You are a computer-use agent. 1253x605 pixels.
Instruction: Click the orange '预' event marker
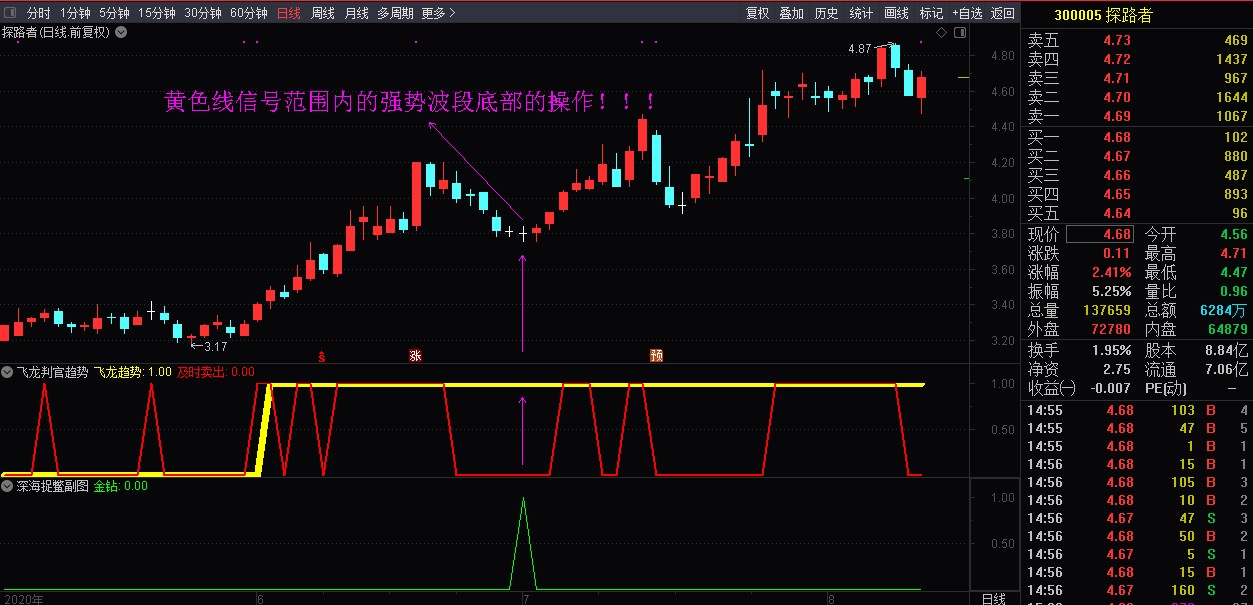(x=656, y=355)
